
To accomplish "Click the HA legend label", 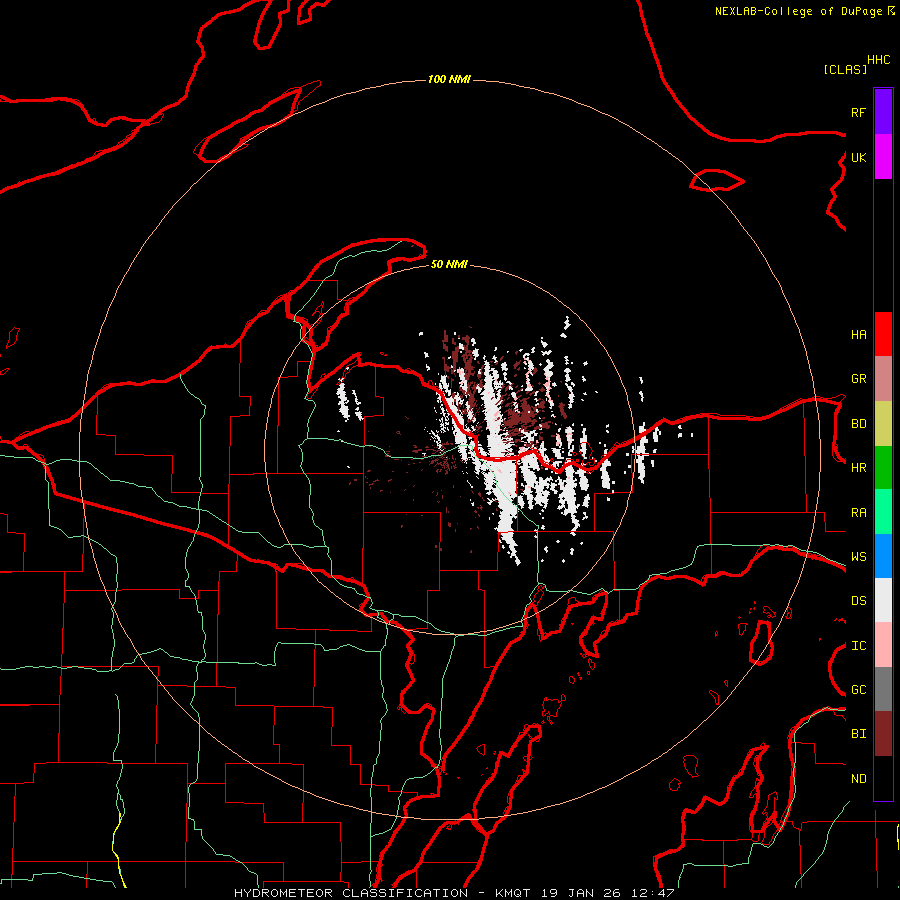I will pos(858,335).
